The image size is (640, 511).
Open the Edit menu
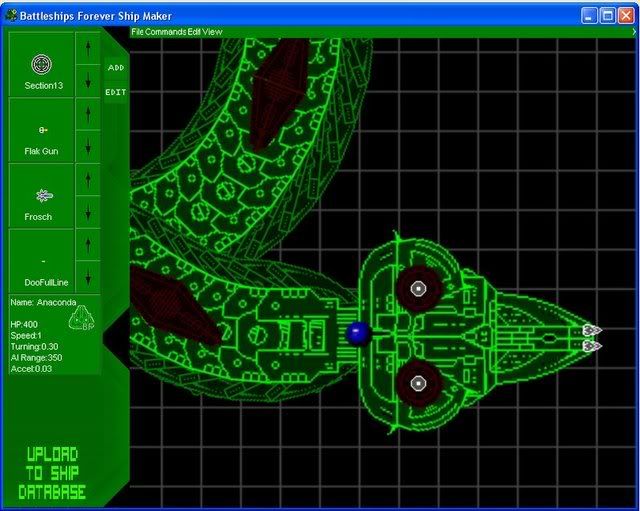pyautogui.click(x=194, y=32)
